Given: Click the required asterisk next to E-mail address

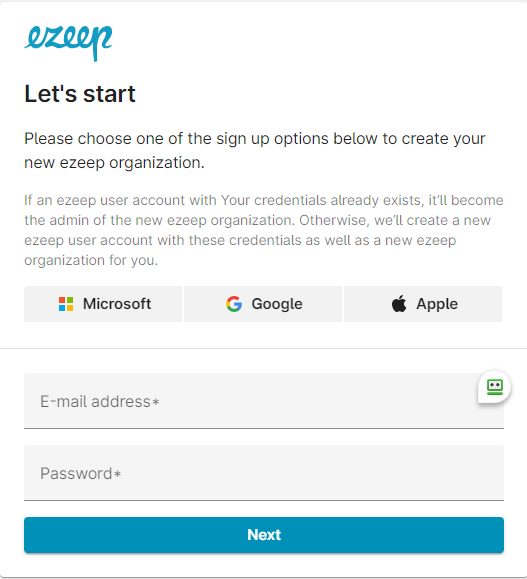Looking at the screenshot, I should [x=156, y=402].
